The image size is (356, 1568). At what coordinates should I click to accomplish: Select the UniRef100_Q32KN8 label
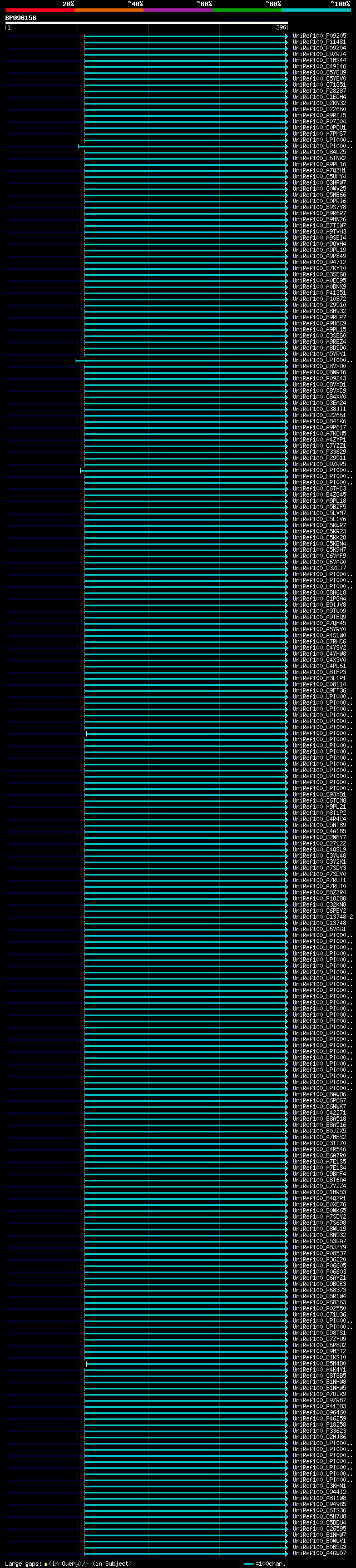[x=319, y=904]
